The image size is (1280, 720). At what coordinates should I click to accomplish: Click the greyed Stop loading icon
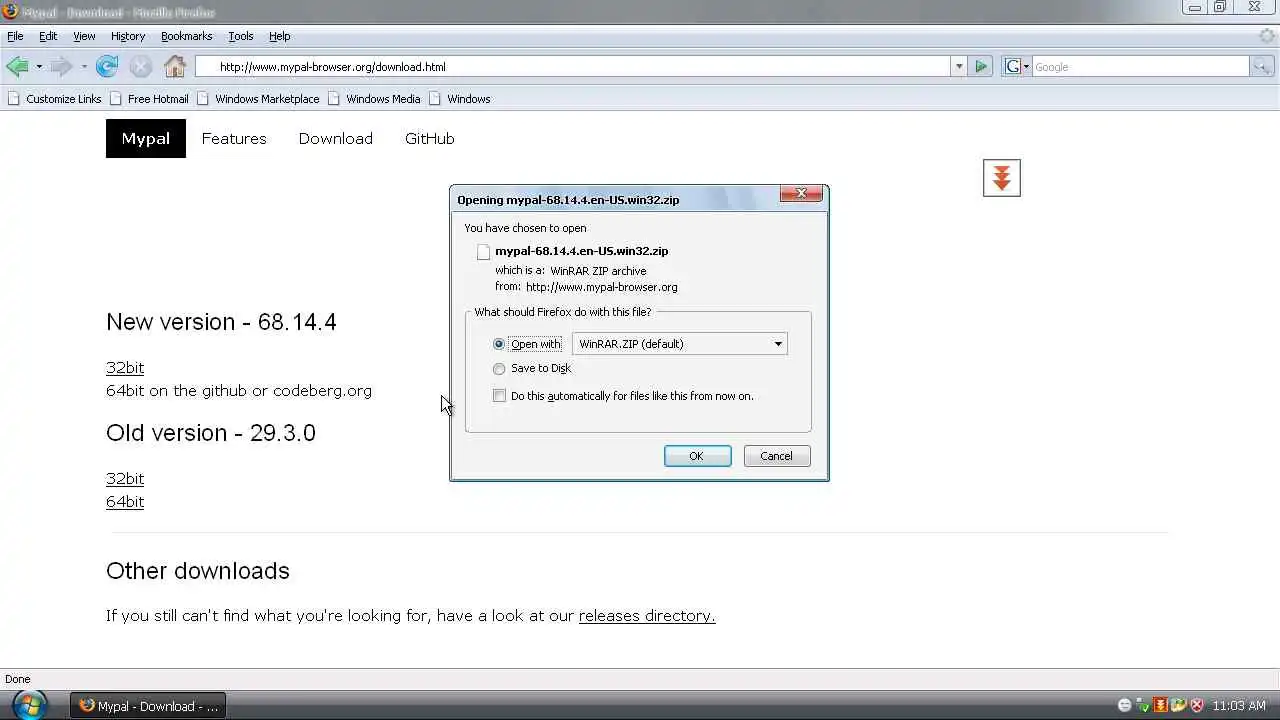[x=141, y=67]
